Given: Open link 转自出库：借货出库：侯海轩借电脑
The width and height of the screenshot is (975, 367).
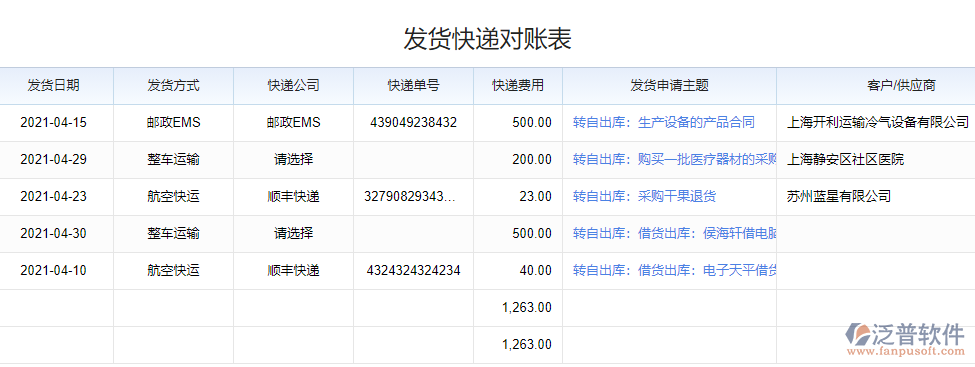Looking at the screenshot, I should point(675,234).
